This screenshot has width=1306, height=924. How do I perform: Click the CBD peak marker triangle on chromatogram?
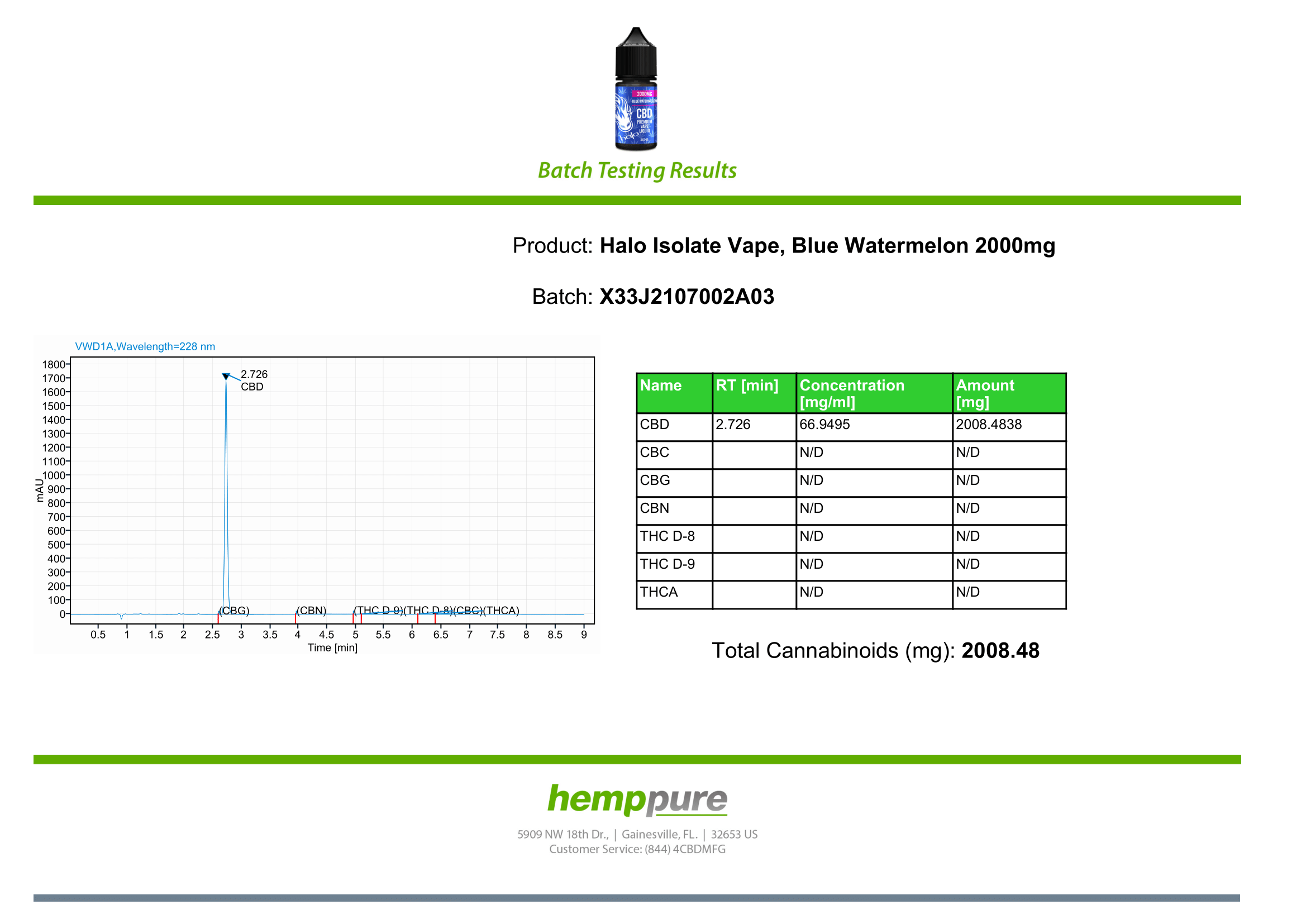click(226, 377)
